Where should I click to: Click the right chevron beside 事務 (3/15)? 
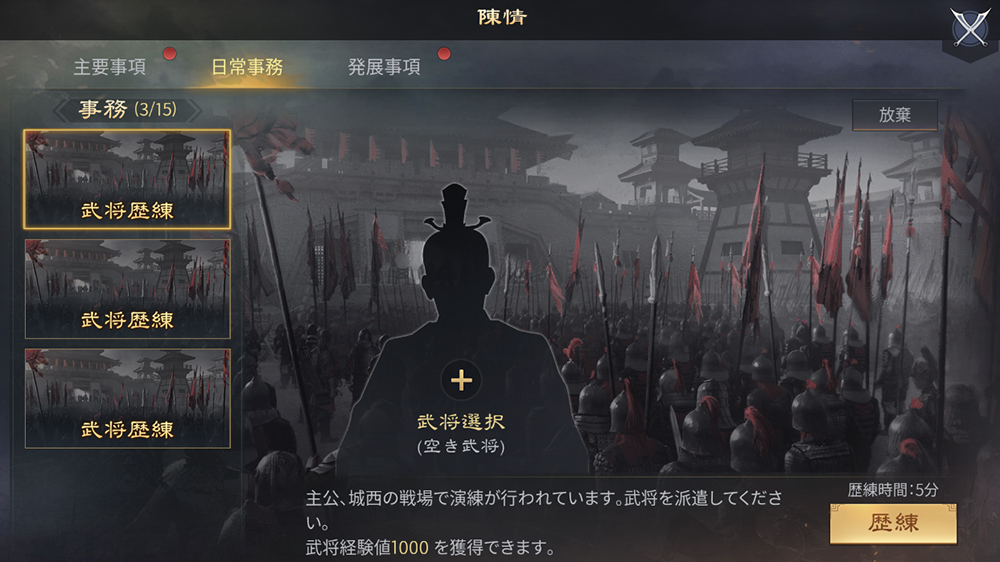pyautogui.click(x=194, y=110)
